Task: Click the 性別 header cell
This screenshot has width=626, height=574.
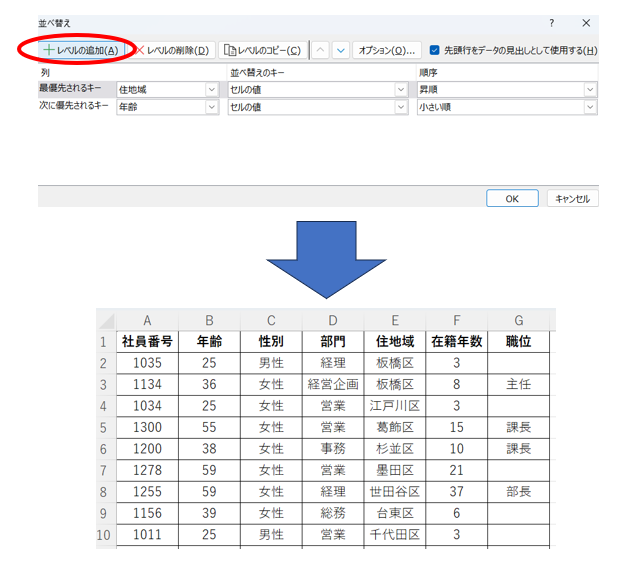Action: pyautogui.click(x=271, y=342)
